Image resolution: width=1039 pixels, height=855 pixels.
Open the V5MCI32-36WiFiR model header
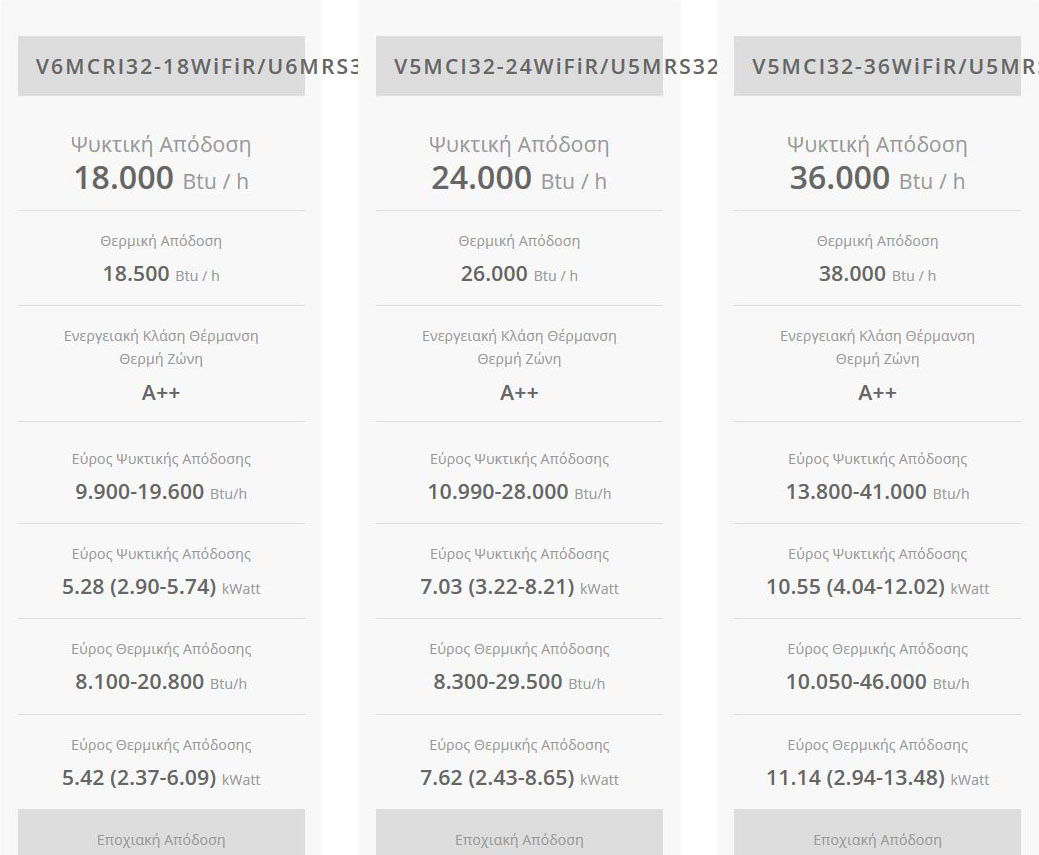[x=877, y=67]
